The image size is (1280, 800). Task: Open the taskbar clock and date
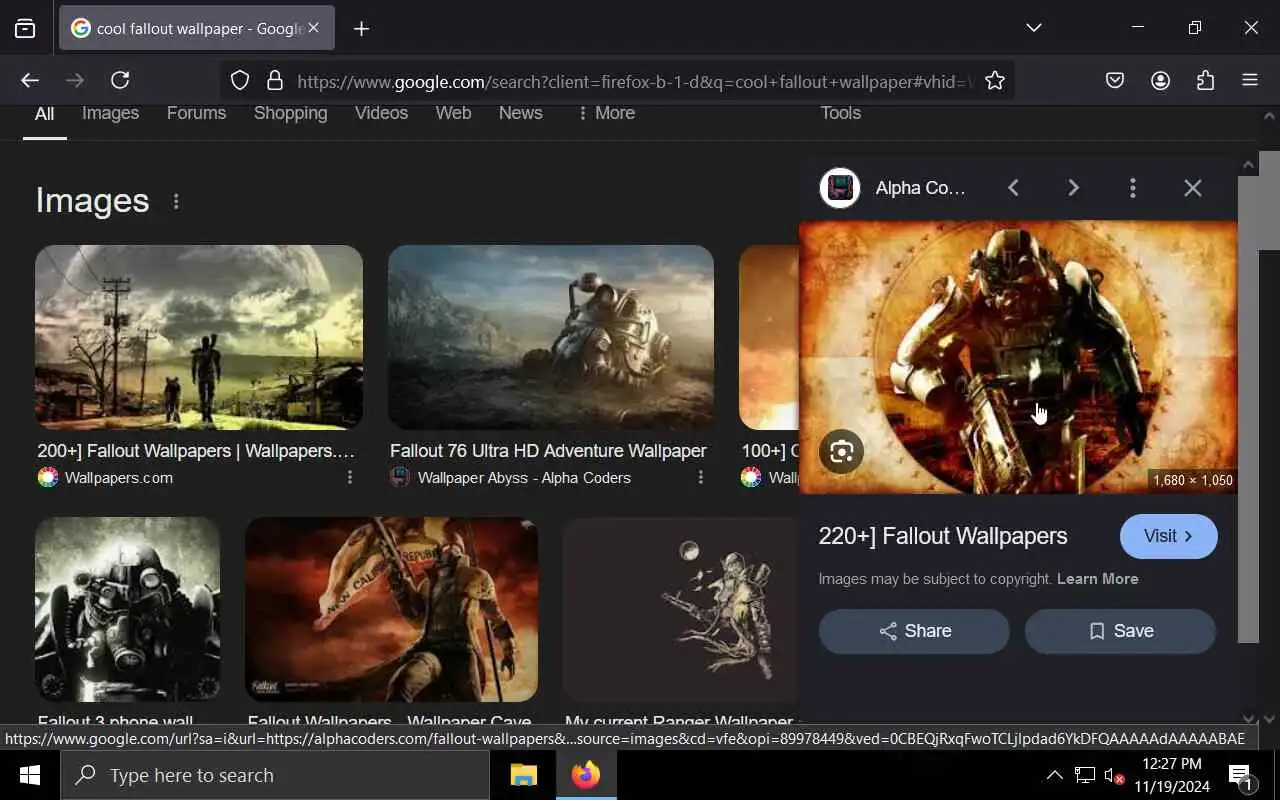coord(1172,775)
